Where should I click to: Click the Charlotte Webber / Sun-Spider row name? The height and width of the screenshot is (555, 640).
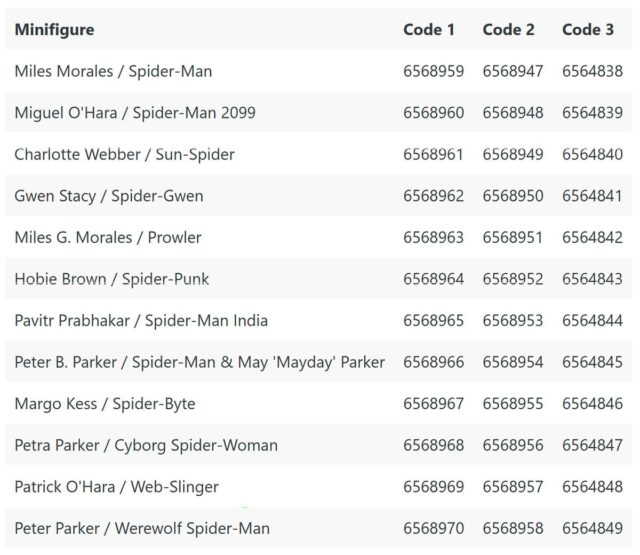125,154
